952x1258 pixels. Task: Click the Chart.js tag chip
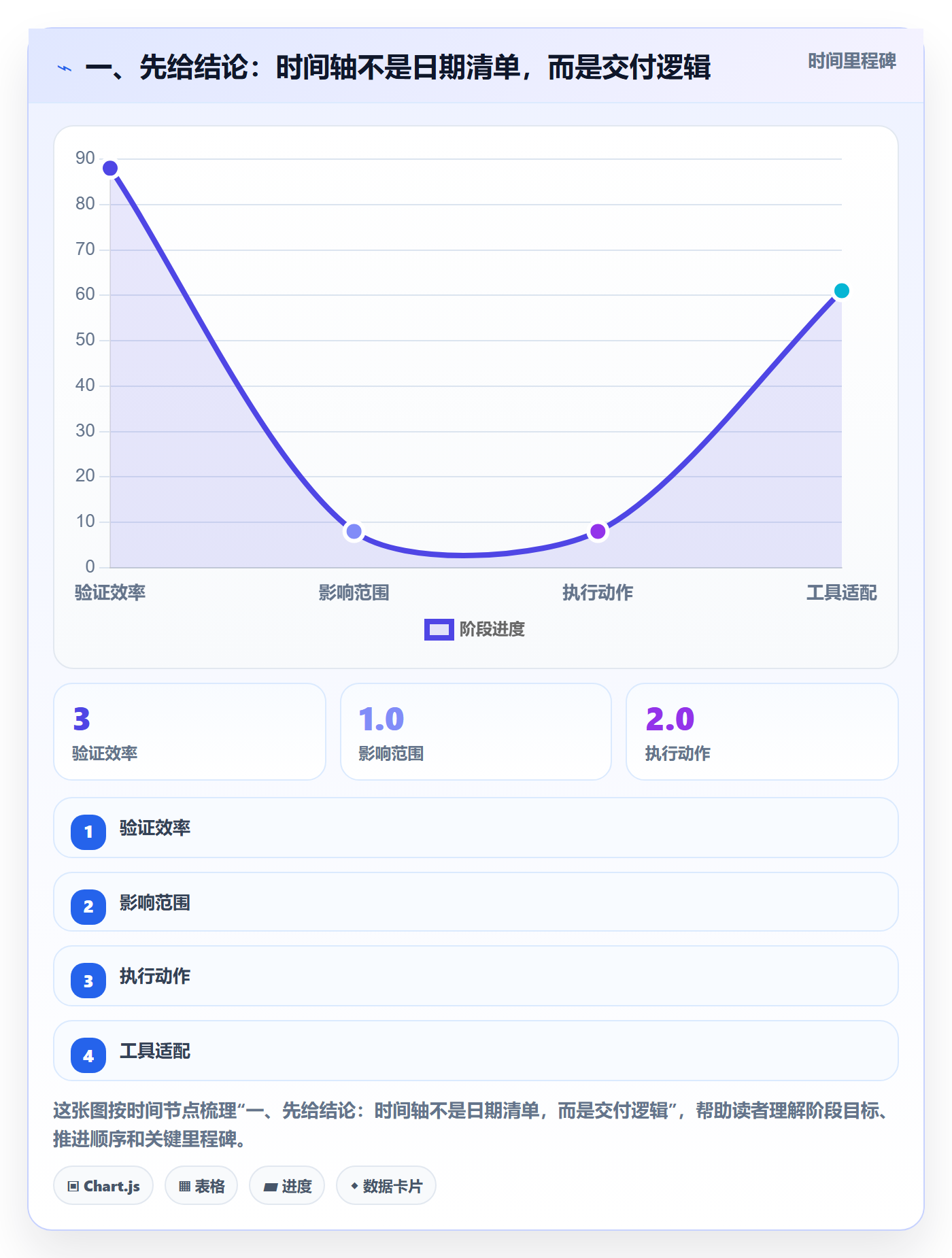pyautogui.click(x=103, y=1186)
